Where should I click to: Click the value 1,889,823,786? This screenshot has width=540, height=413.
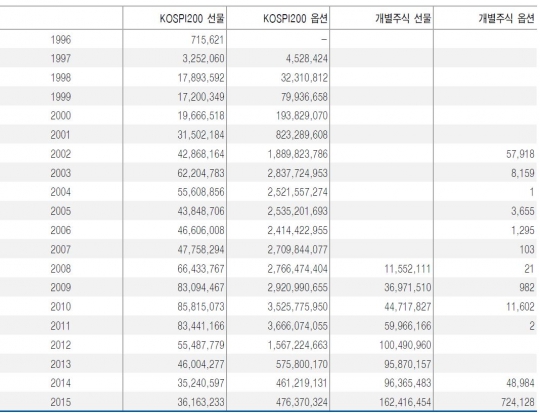298,154
